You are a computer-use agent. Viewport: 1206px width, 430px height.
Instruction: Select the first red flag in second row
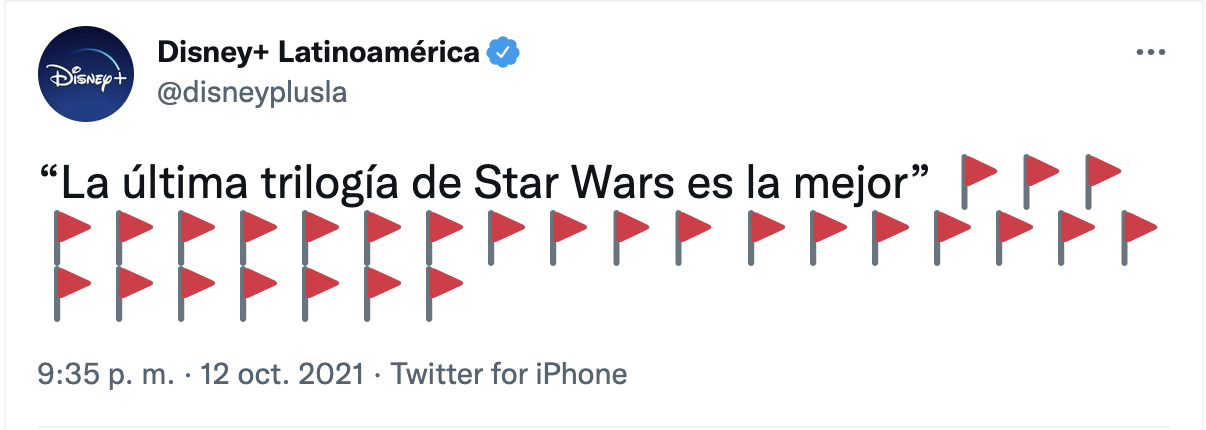point(71,238)
